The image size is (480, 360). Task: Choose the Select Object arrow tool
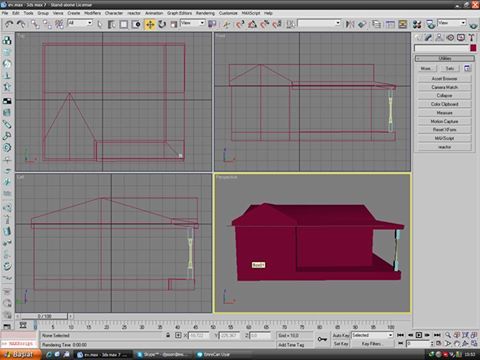click(100, 24)
